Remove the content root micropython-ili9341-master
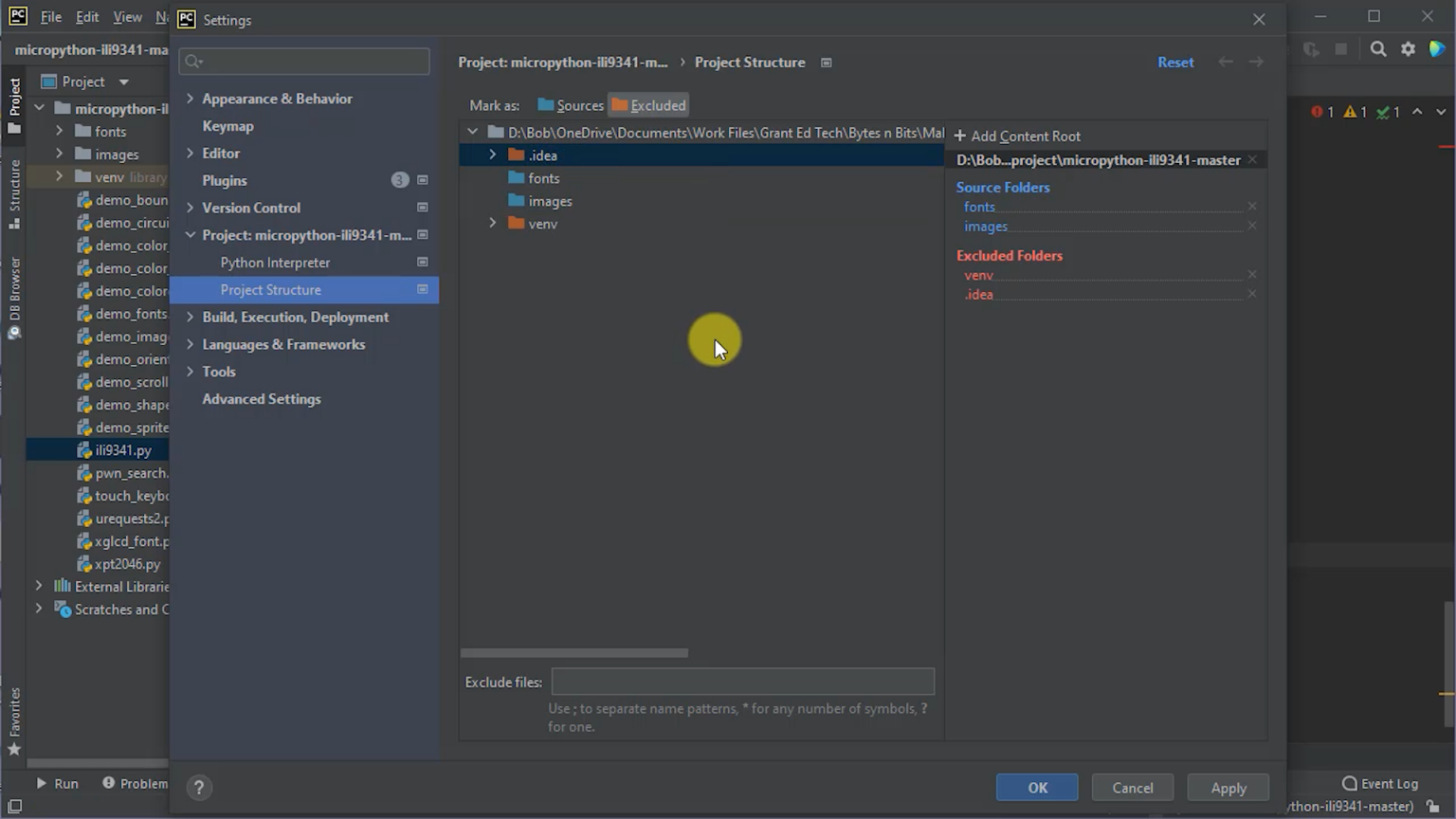Image resolution: width=1456 pixels, height=819 pixels. click(1252, 160)
